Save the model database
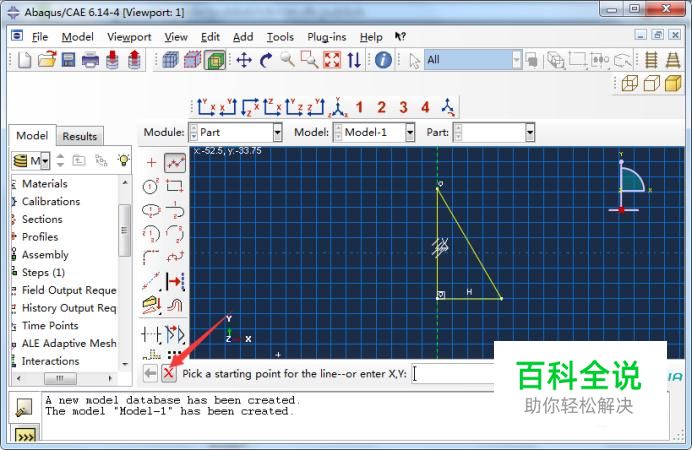 pos(68,60)
